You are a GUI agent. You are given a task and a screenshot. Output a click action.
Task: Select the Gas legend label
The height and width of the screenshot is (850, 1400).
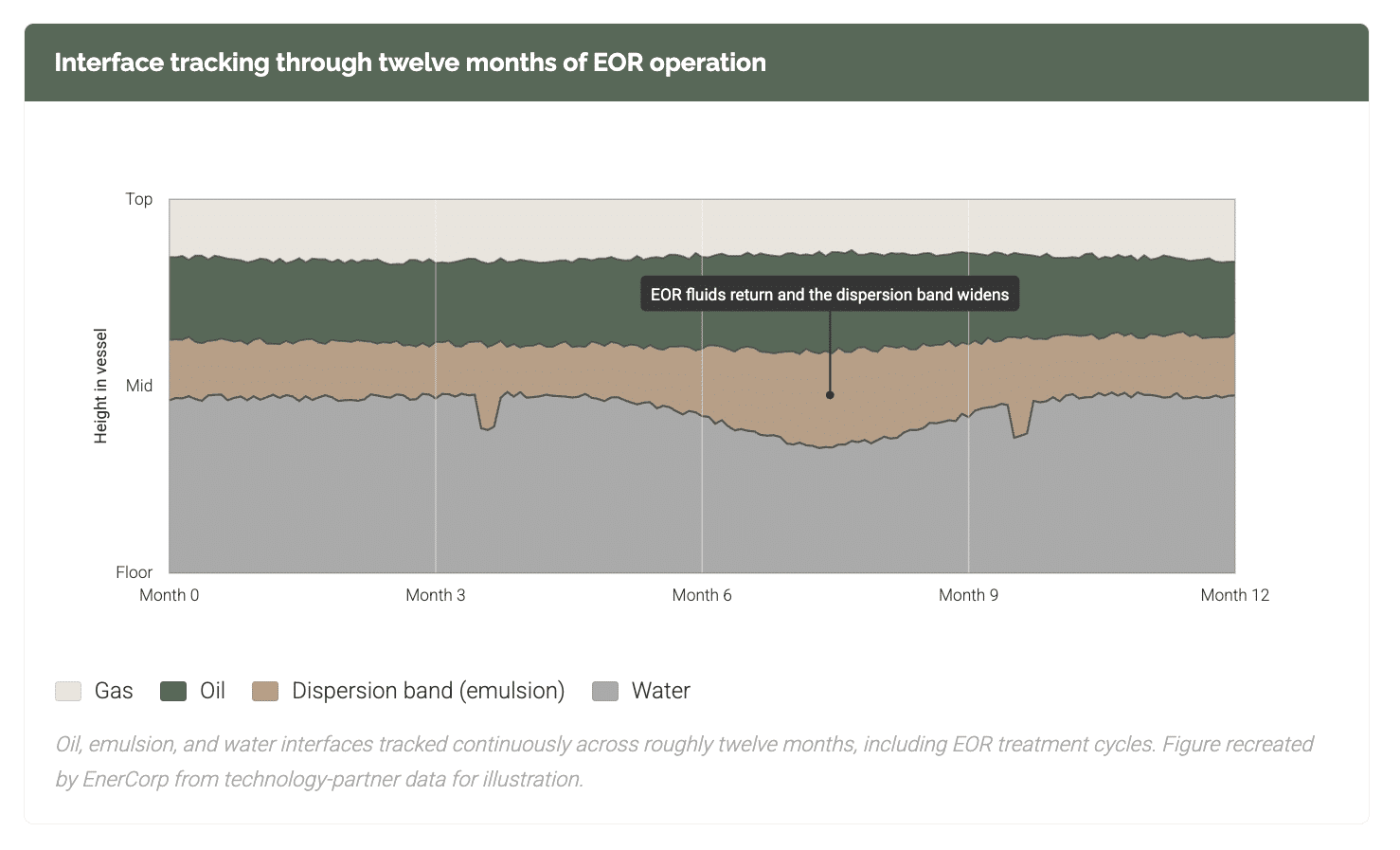(114, 691)
